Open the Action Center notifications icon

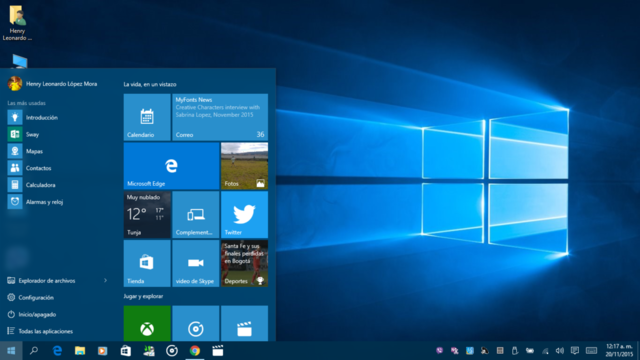point(575,351)
